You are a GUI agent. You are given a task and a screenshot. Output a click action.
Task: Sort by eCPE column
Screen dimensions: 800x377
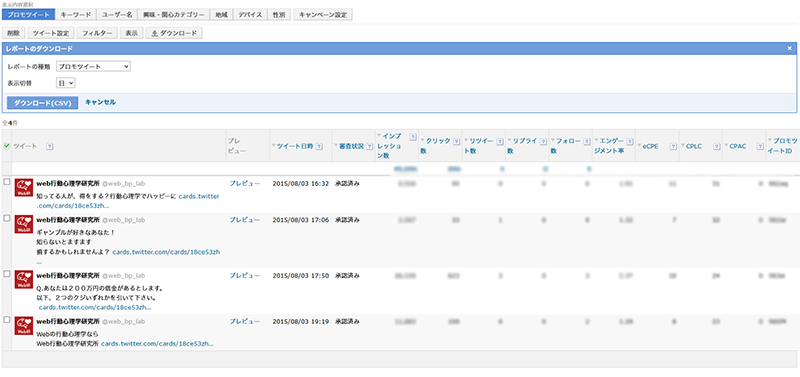650,146
